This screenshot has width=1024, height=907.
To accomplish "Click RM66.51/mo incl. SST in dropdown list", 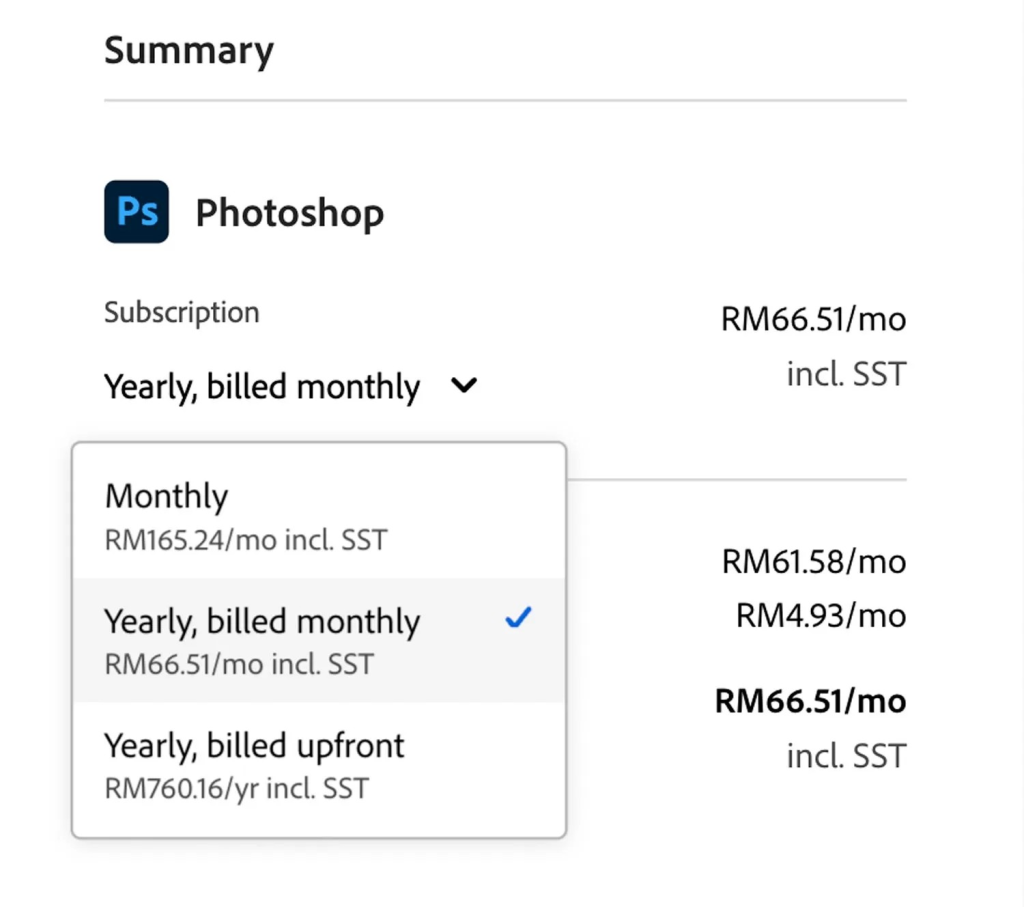I will tap(239, 664).
